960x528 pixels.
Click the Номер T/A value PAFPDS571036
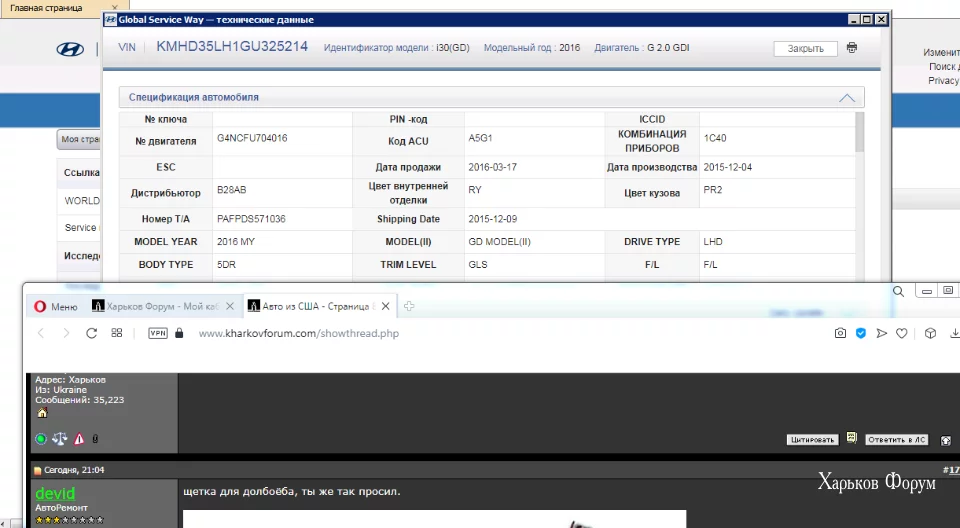point(251,219)
